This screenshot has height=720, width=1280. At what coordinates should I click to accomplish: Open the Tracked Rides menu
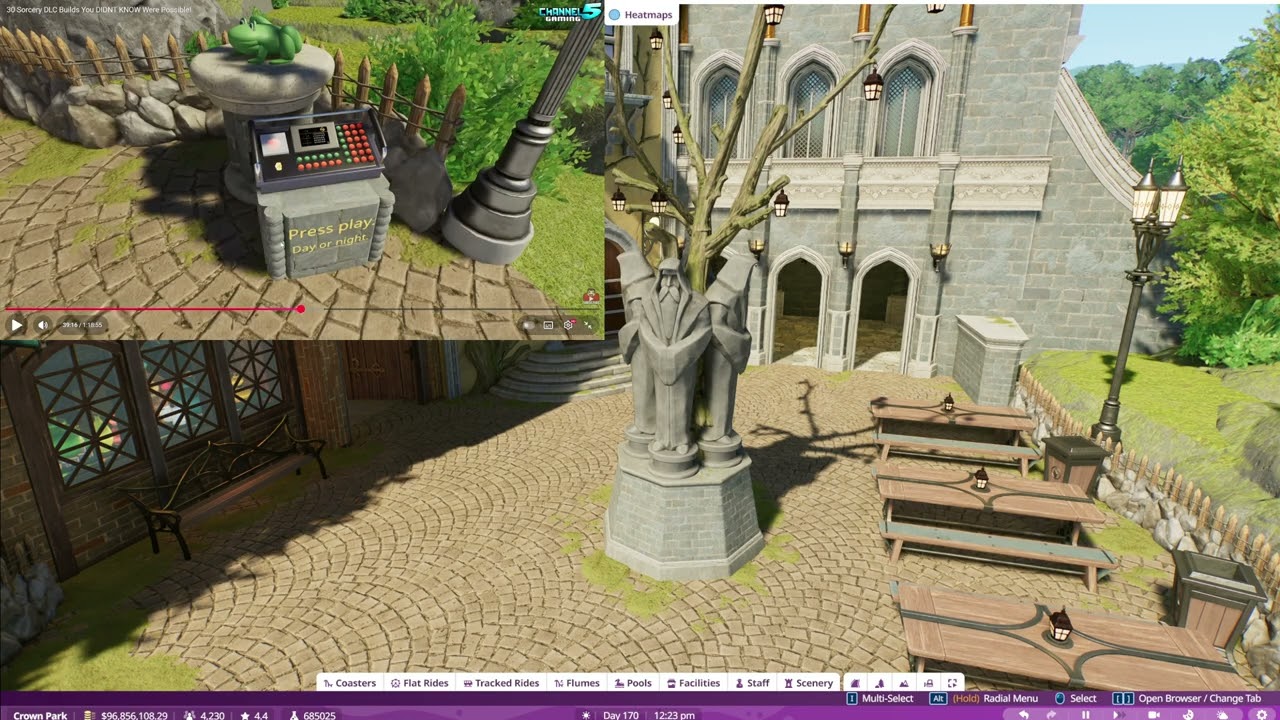click(502, 683)
